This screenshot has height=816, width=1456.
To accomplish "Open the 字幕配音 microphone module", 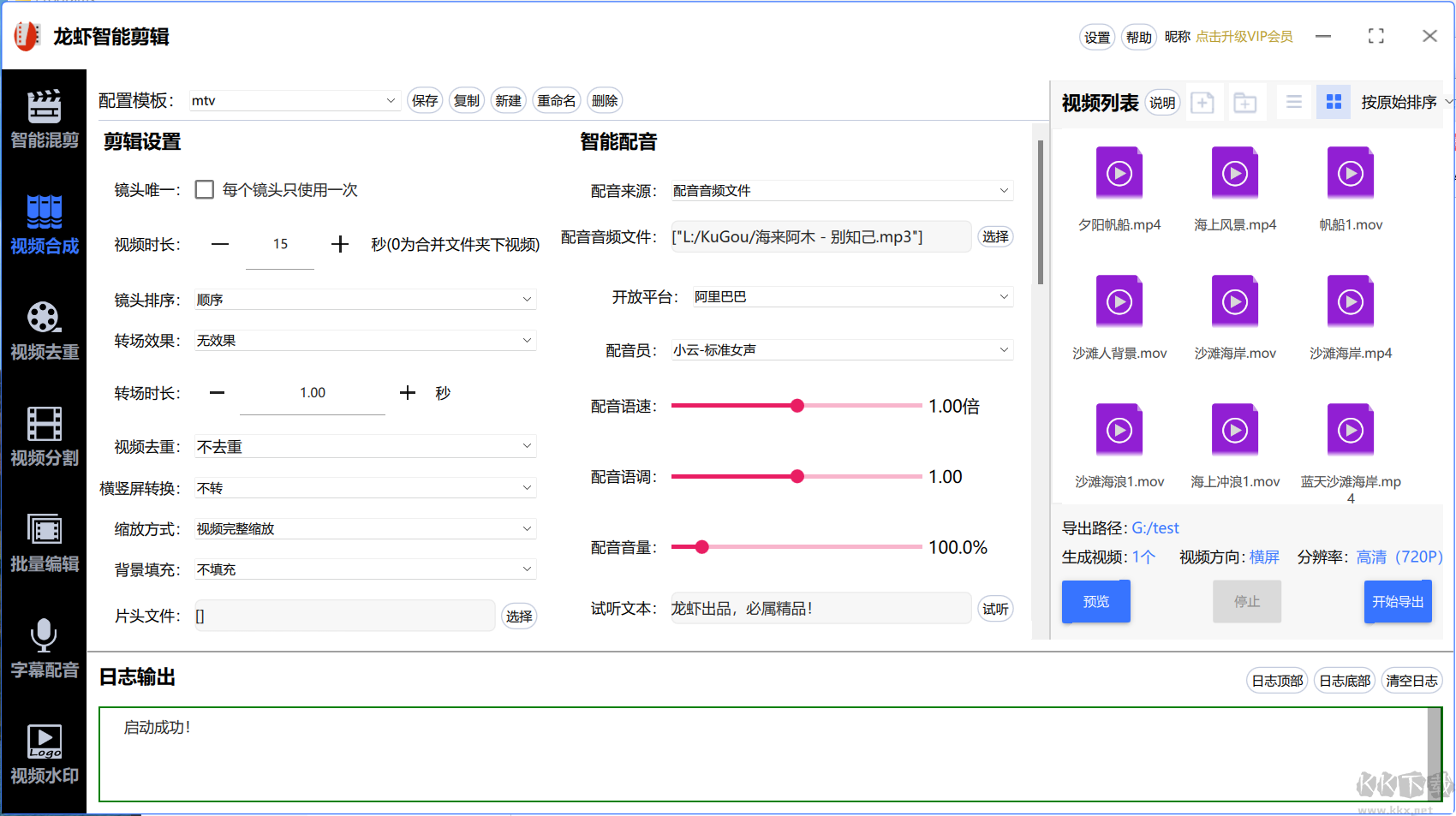I will point(44,649).
